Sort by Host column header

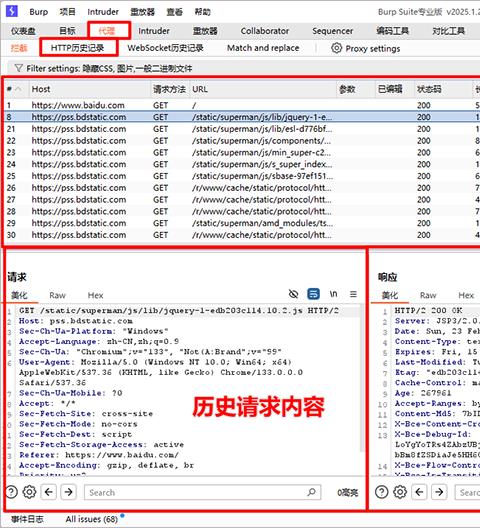coord(90,89)
